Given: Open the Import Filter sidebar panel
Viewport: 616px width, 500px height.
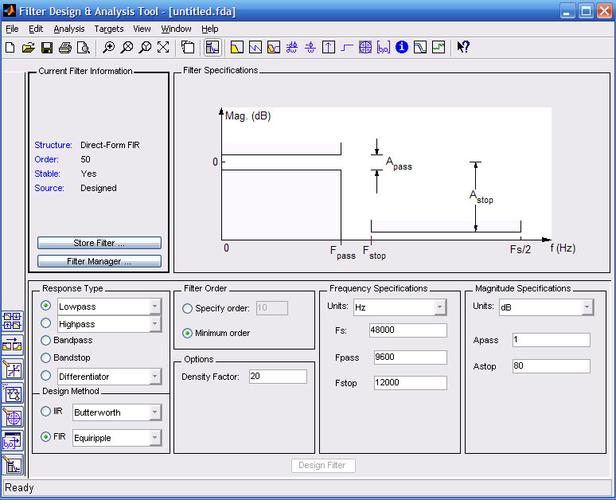Looking at the screenshot, I should (13, 441).
